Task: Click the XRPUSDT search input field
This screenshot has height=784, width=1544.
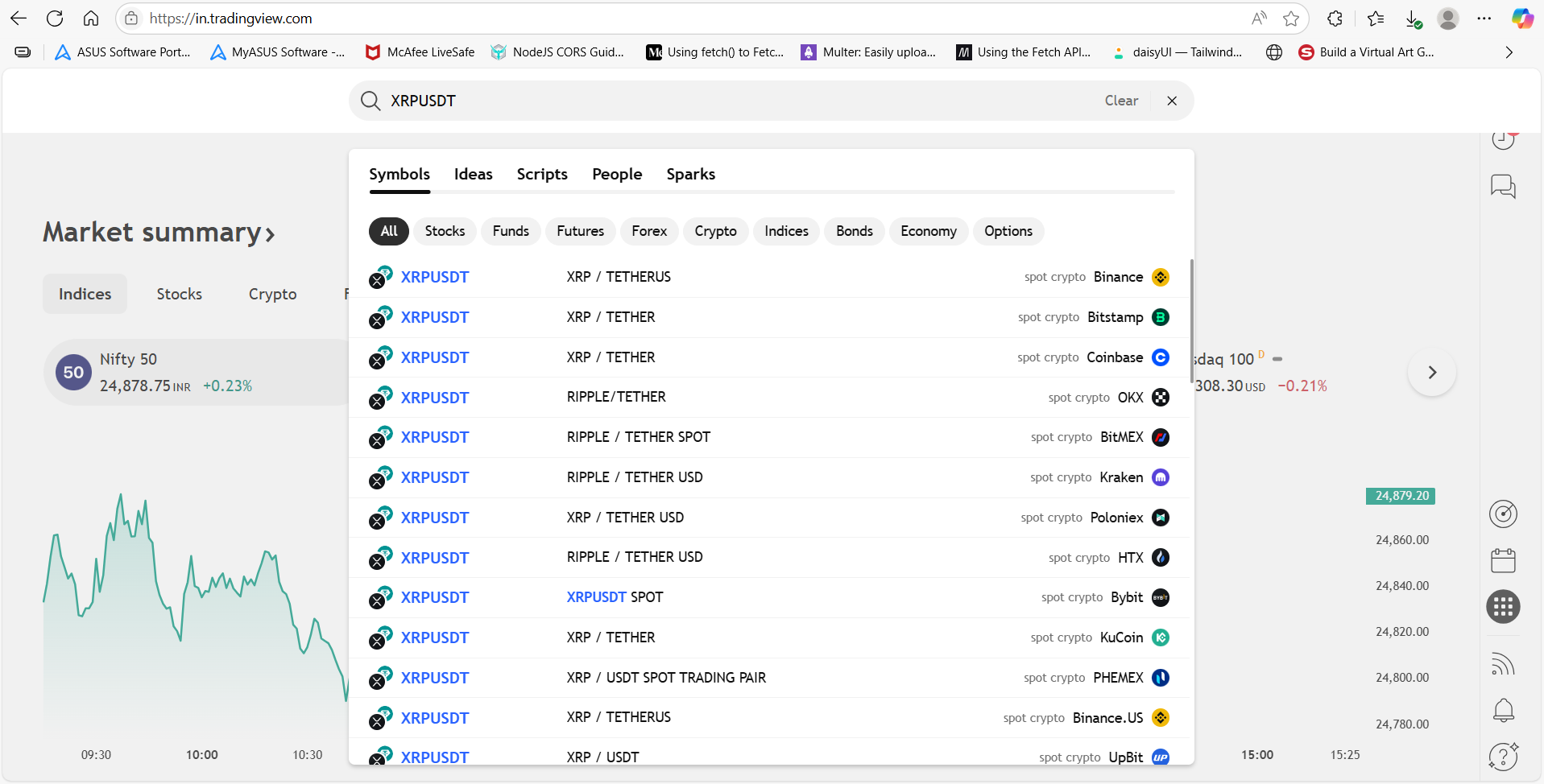Action: [x=725, y=101]
